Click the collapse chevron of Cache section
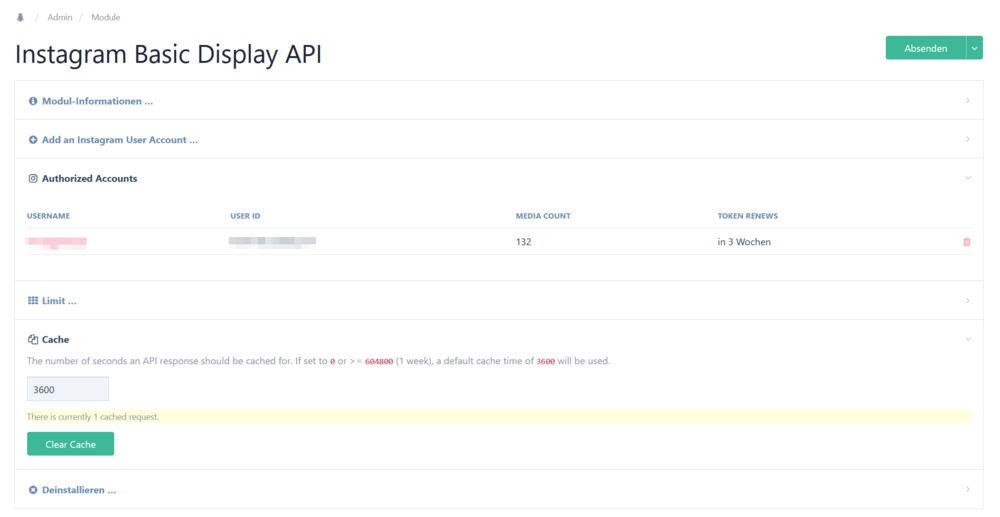Image resolution: width=1000 pixels, height=517 pixels. click(x=967, y=339)
